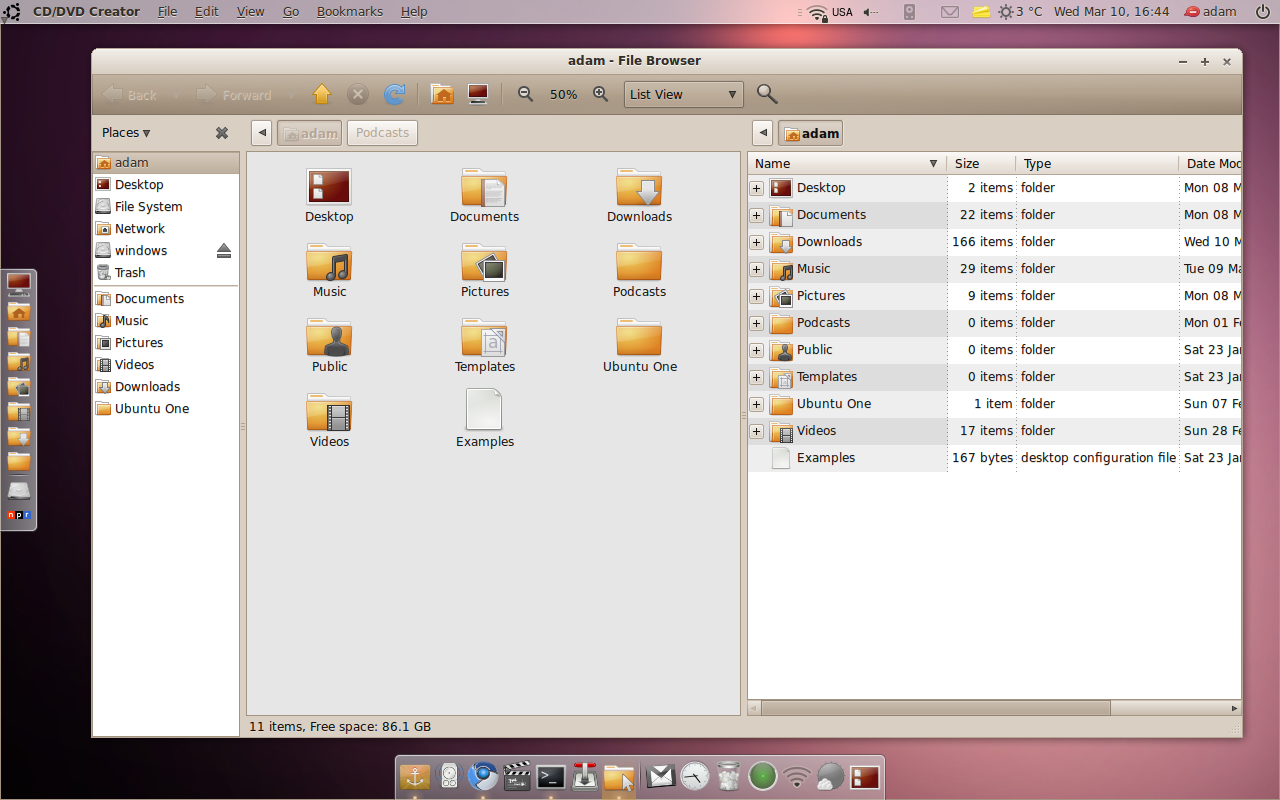The image size is (1280, 800).
Task: Open the Help menu
Action: pyautogui.click(x=414, y=12)
